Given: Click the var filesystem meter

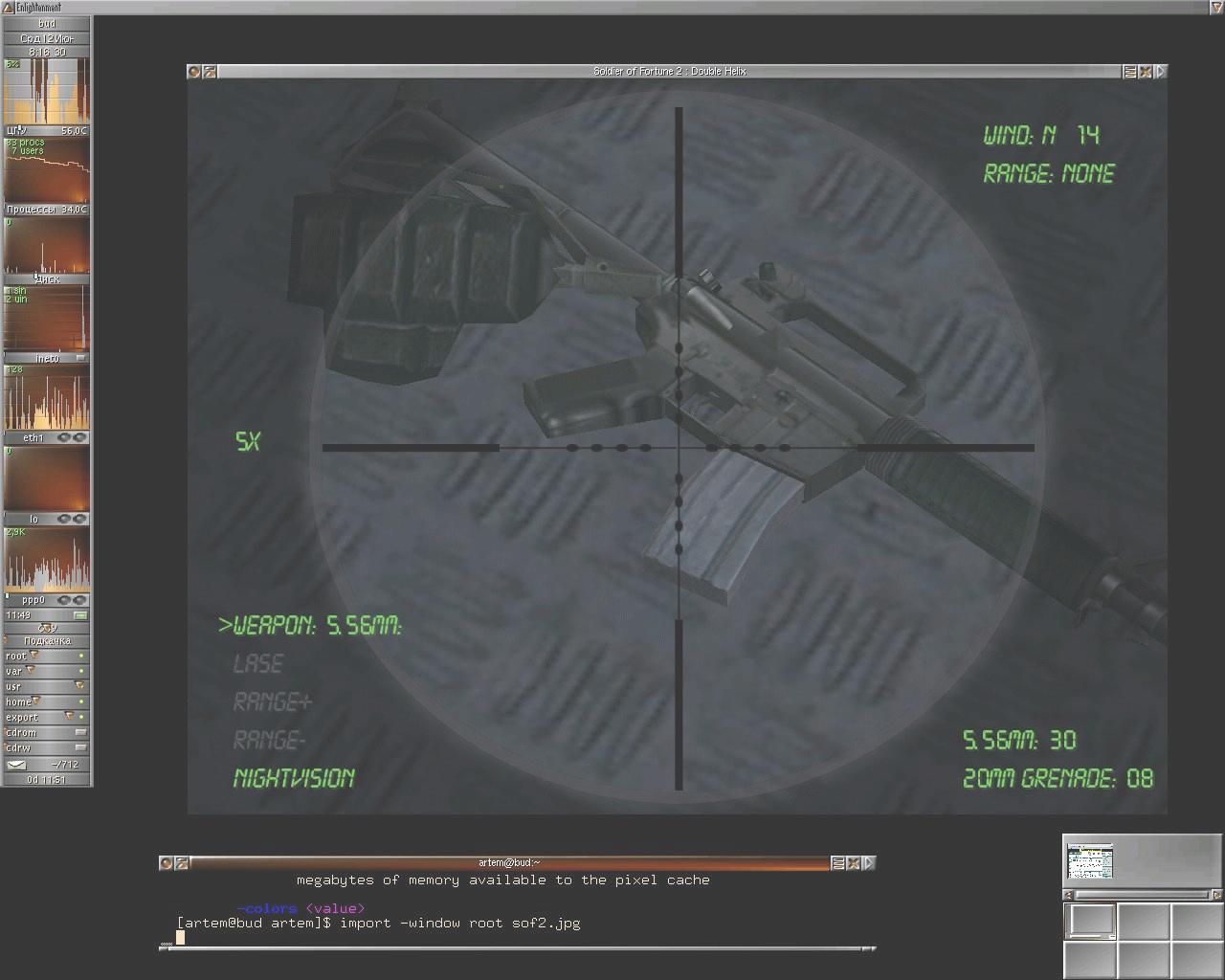Looking at the screenshot, I should pos(46,671).
